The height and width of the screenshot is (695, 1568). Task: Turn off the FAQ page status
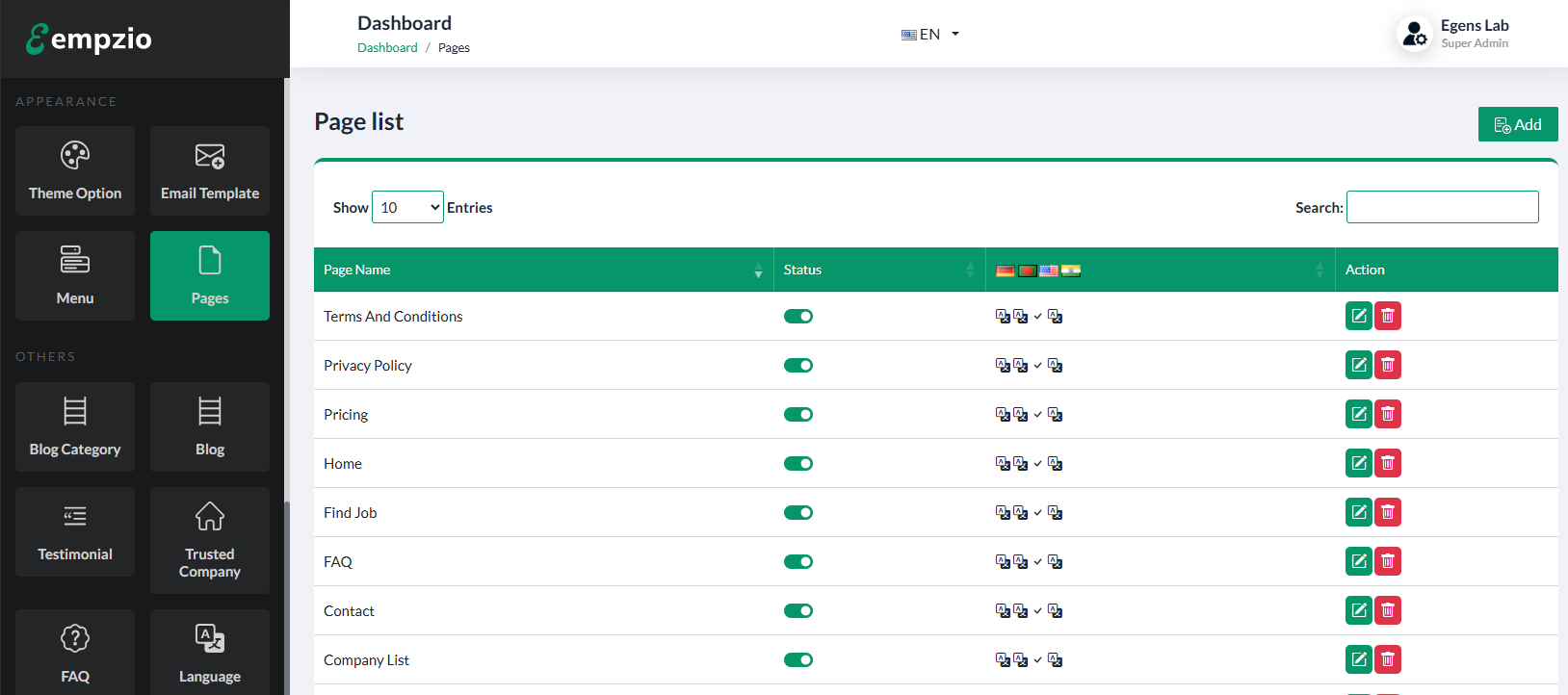(x=797, y=562)
